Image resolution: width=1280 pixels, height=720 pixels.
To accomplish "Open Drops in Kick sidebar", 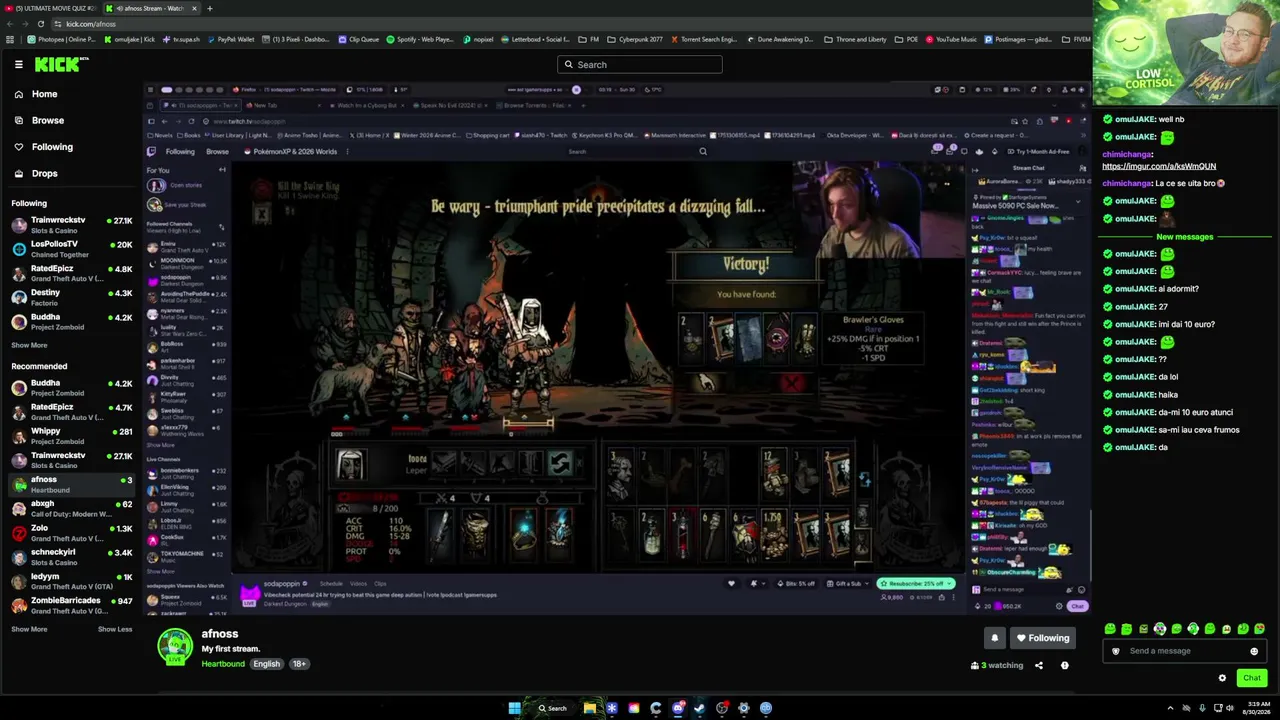I will (x=44, y=173).
